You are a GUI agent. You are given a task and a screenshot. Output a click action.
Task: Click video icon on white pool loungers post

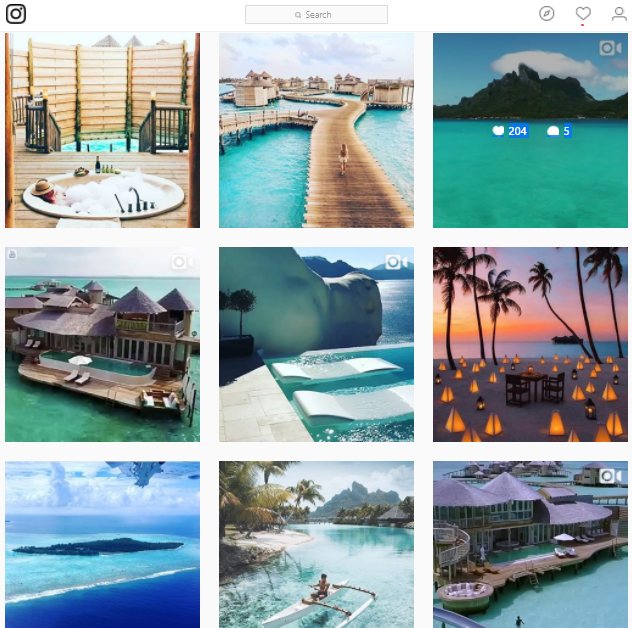396,262
